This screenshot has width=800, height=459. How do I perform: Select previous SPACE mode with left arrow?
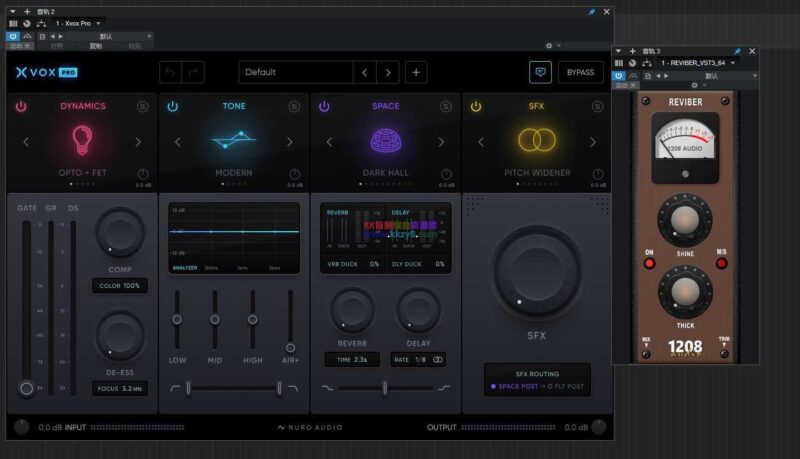point(329,142)
